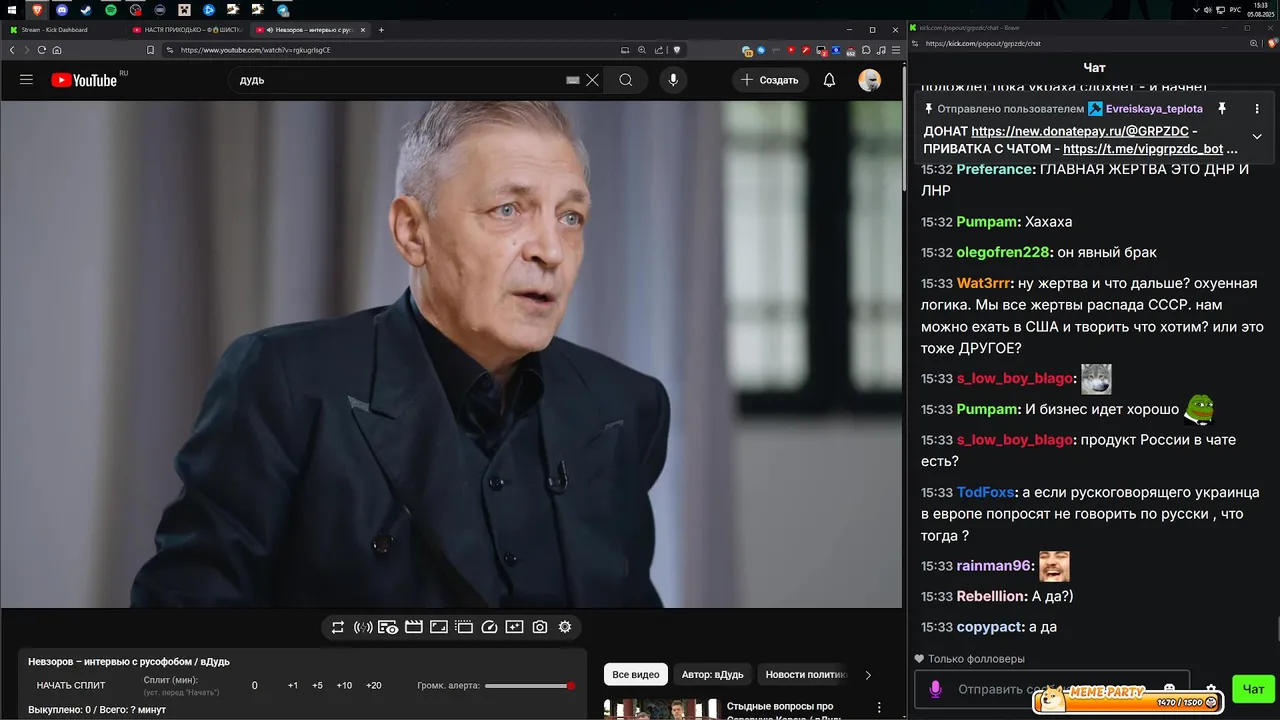Image resolution: width=1280 pixels, height=720 pixels.
Task: Switch to НАСТЯ ПРИХОДЬКО browser tab
Action: [188, 30]
